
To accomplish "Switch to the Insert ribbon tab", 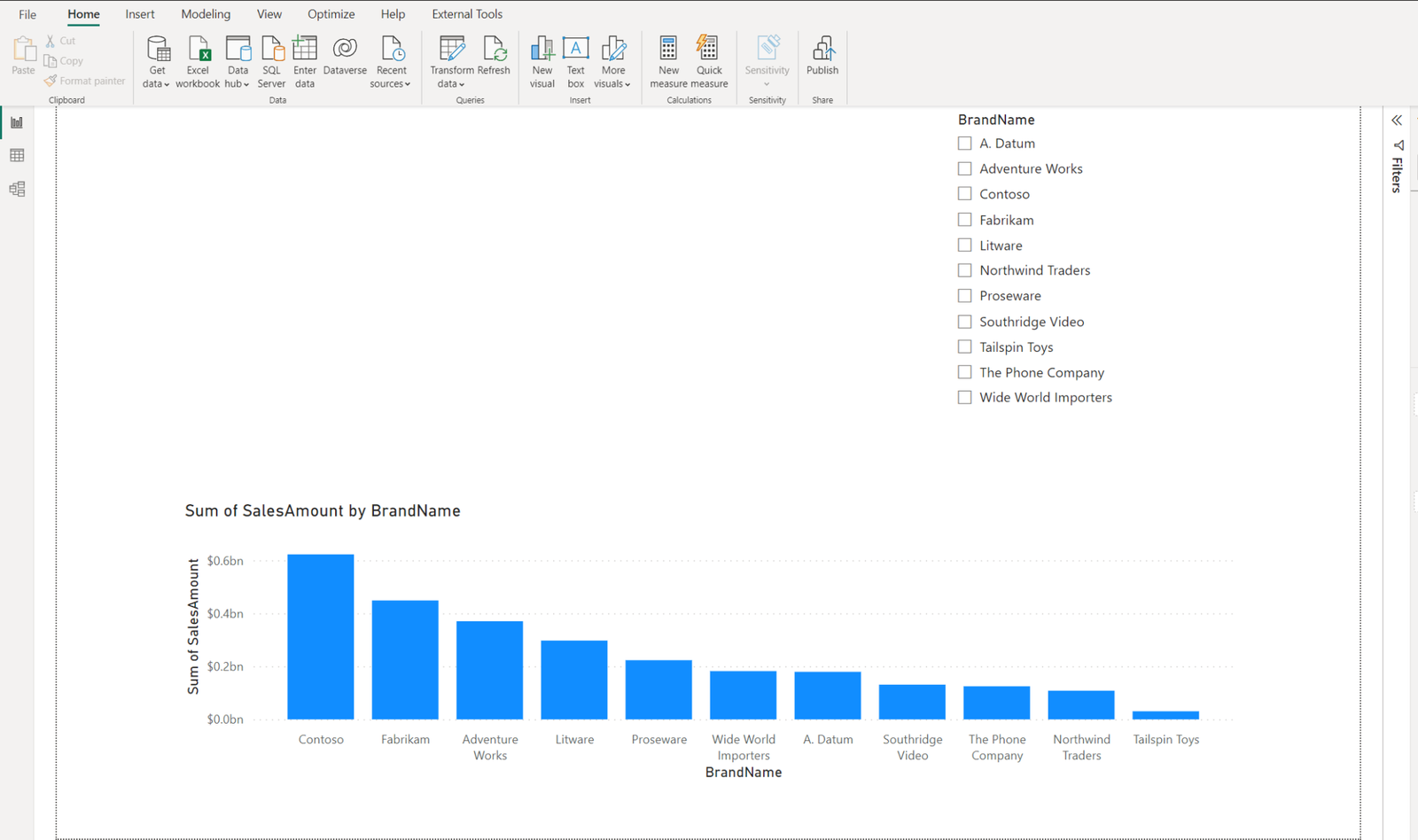I will 140,14.
